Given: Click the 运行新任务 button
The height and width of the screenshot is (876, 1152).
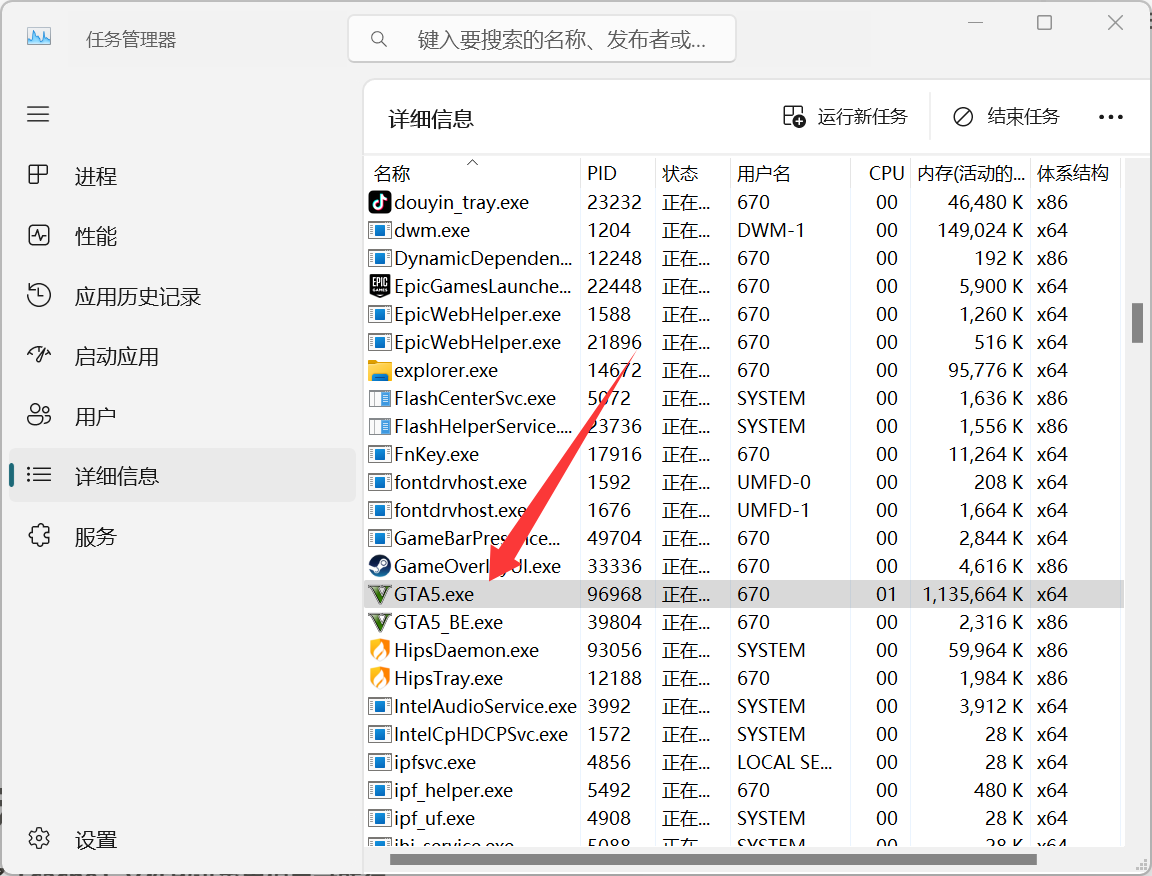Looking at the screenshot, I should click(x=845, y=117).
